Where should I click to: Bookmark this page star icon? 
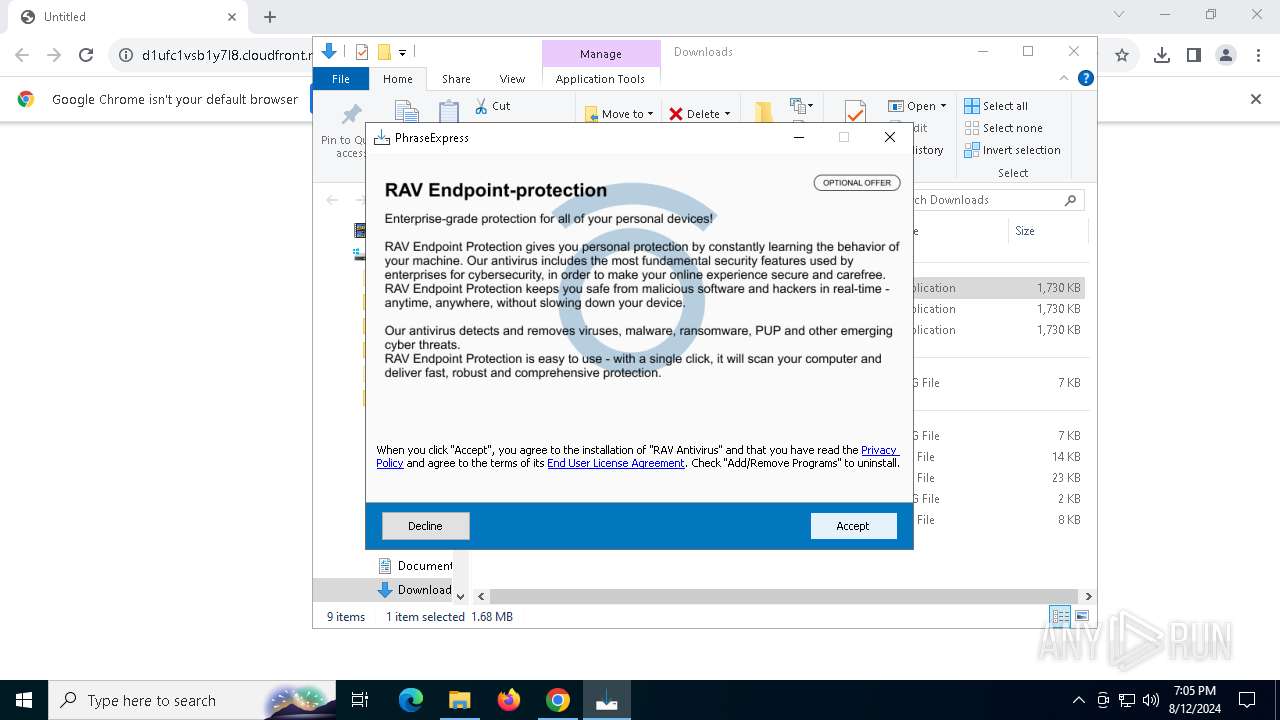pos(1122,56)
